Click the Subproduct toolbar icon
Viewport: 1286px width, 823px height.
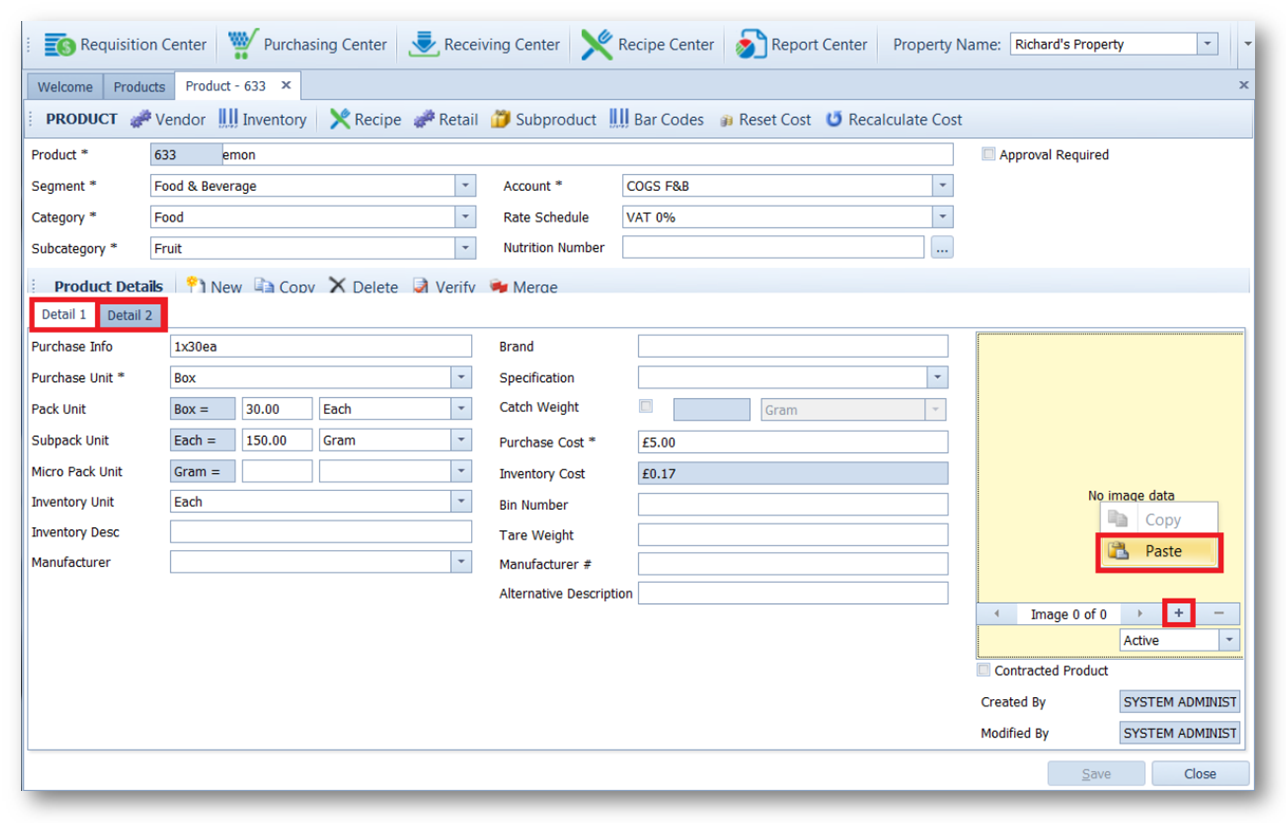[501, 119]
